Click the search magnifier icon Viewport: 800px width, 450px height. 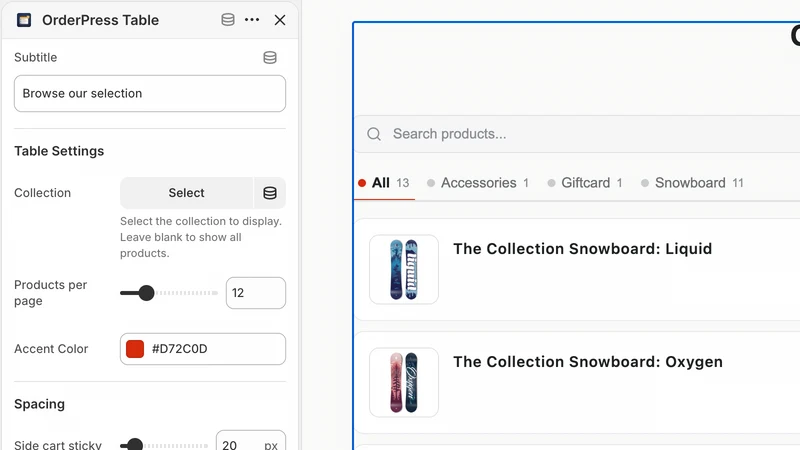[x=374, y=134]
